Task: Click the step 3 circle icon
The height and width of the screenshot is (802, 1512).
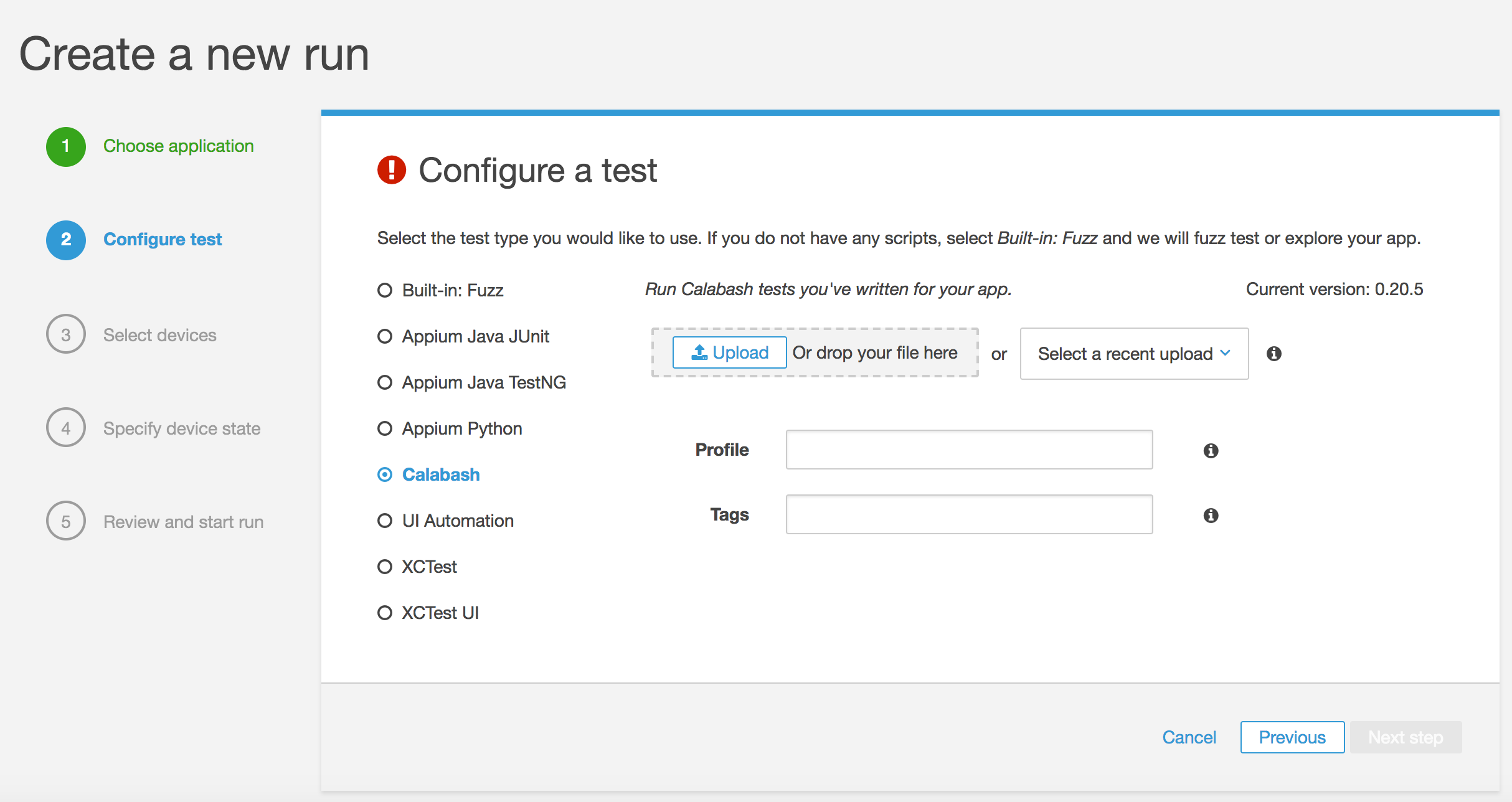Action: 66,334
